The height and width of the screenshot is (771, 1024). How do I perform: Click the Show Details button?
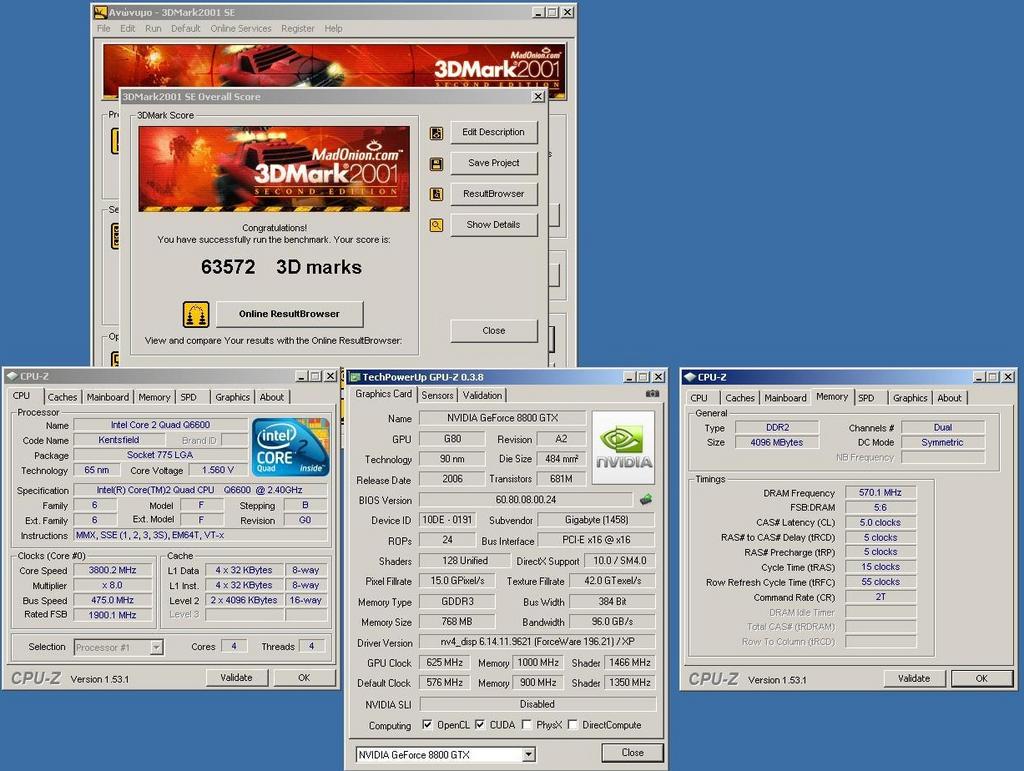(494, 225)
